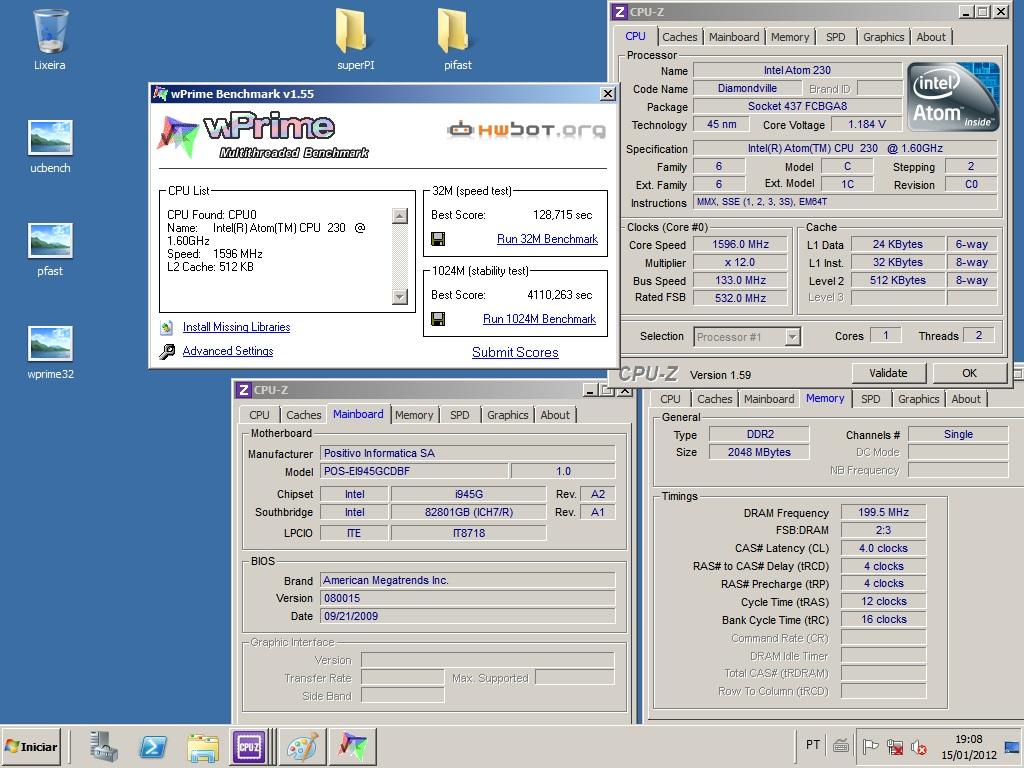1024x768 pixels.
Task: Switch to About tab in top CPU-Z window
Action: pyautogui.click(x=931, y=37)
